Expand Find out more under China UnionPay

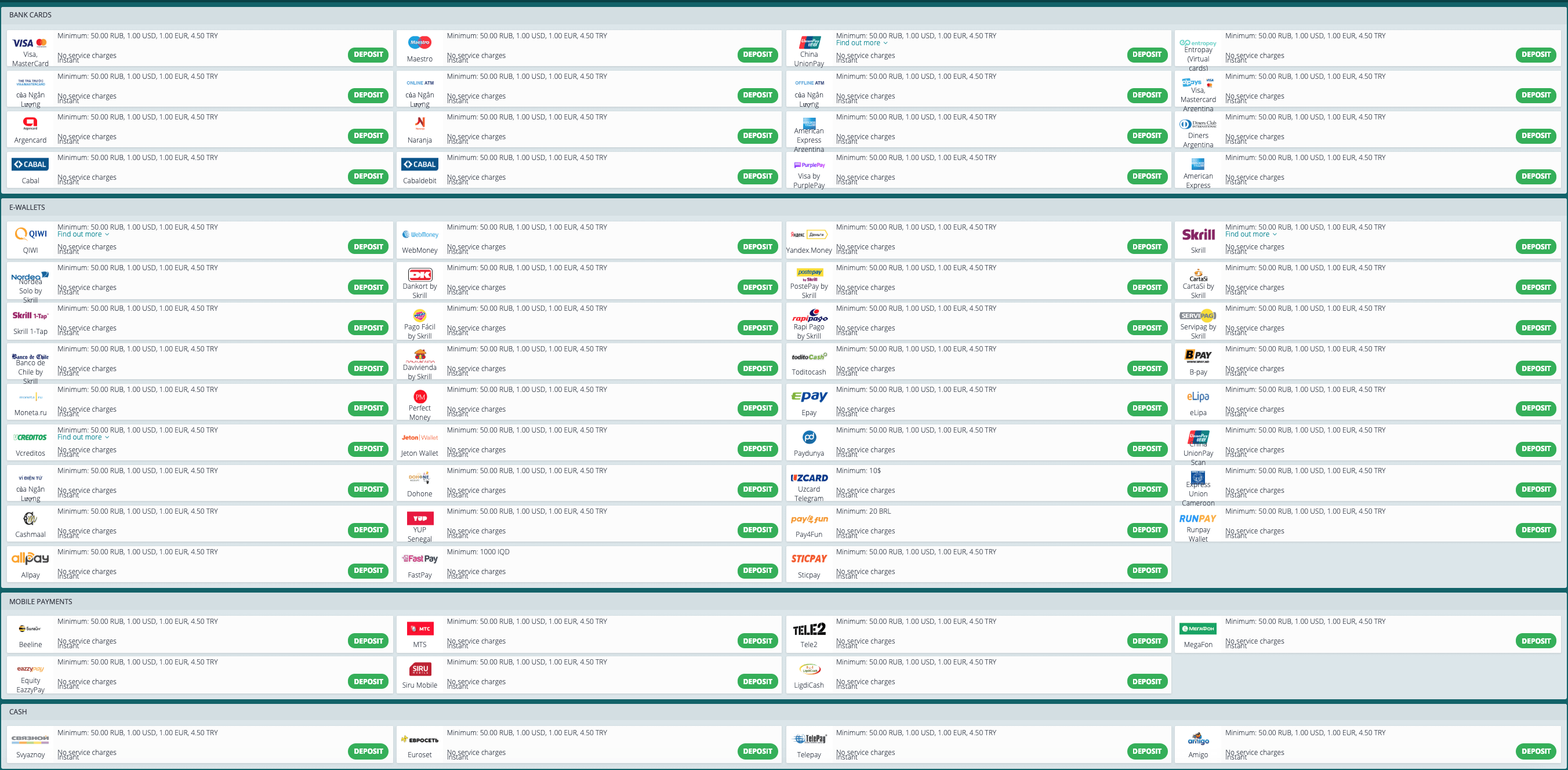point(861,43)
